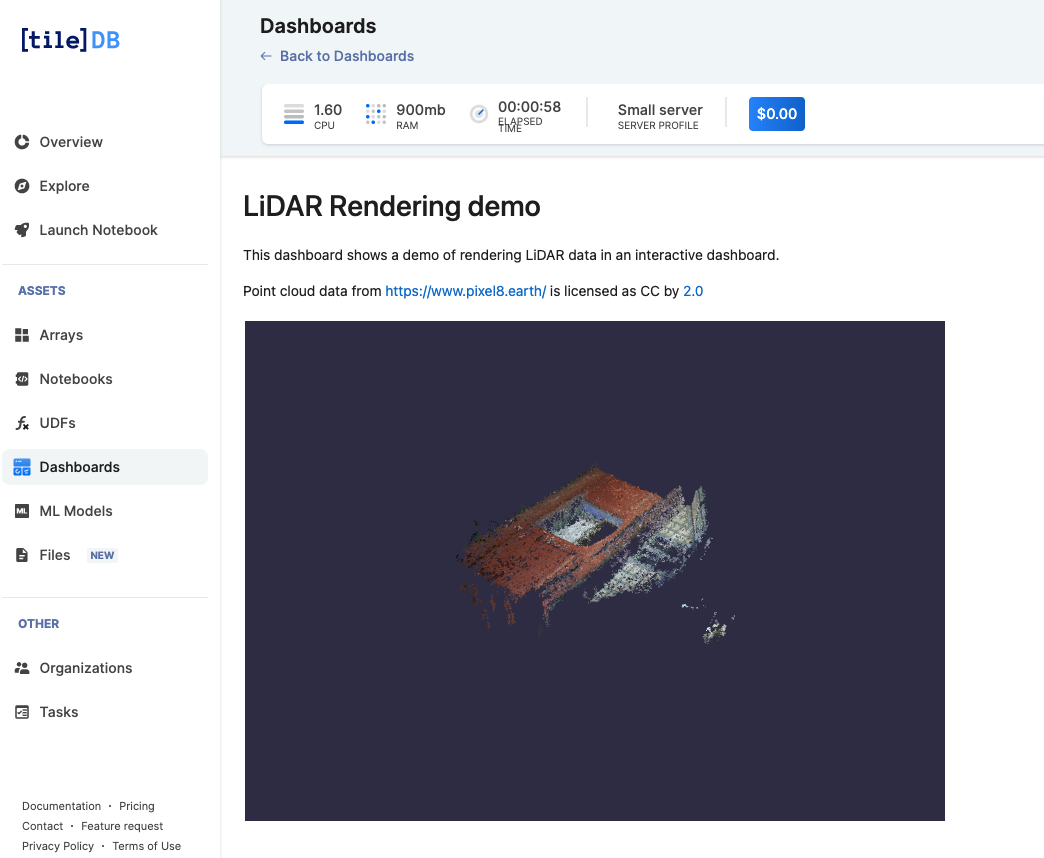
Task: Open the Tasks sidebar icon
Action: [x=21, y=712]
